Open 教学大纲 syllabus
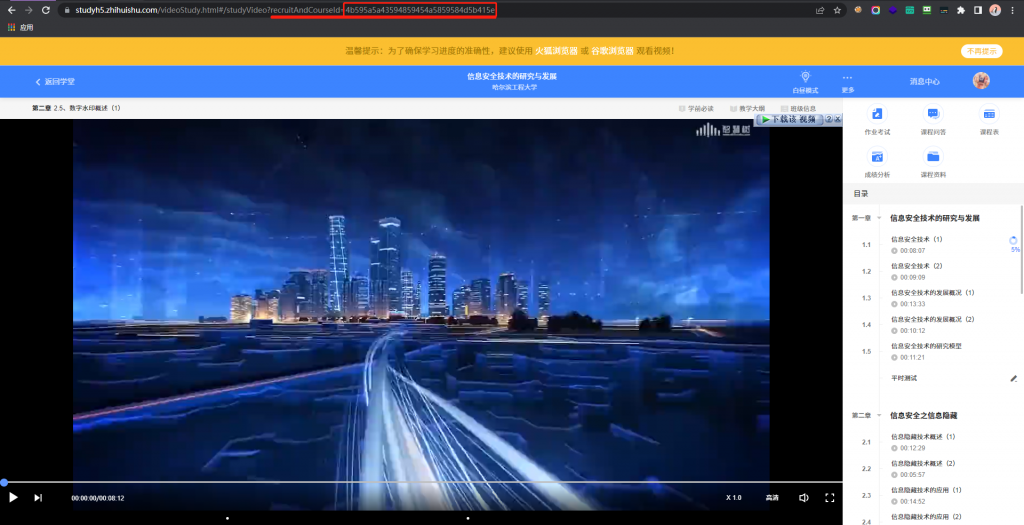1024x525 pixels. 747,108
